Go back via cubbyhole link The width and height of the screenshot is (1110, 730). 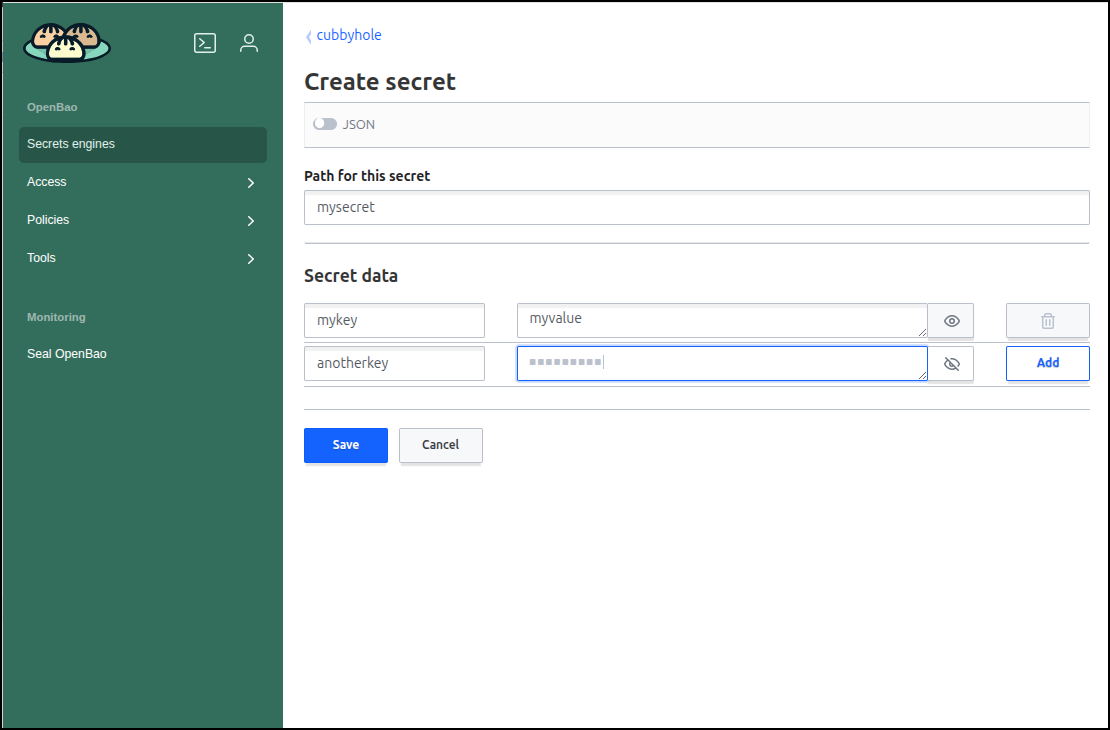[348, 35]
